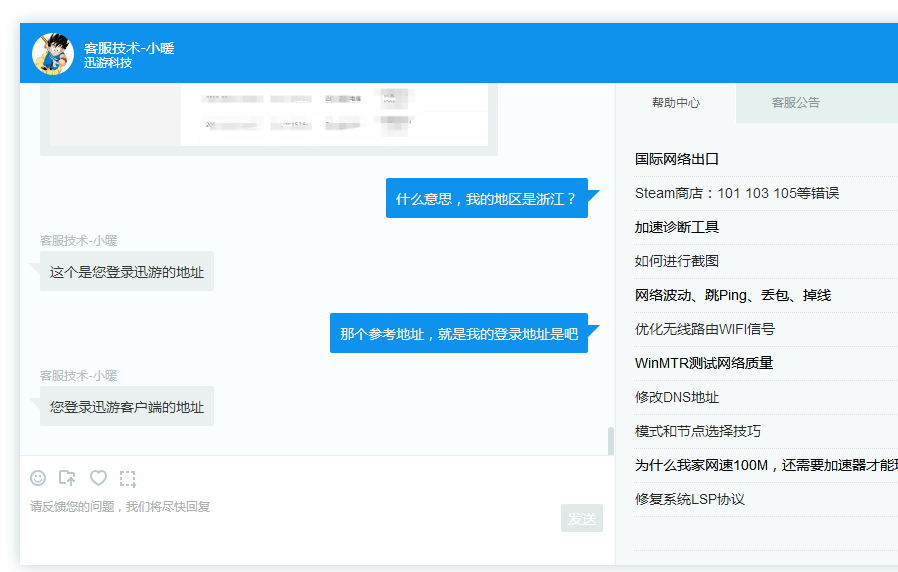Screen dimensions: 898x572
Task: Click the heart rating icon
Action: point(98,478)
